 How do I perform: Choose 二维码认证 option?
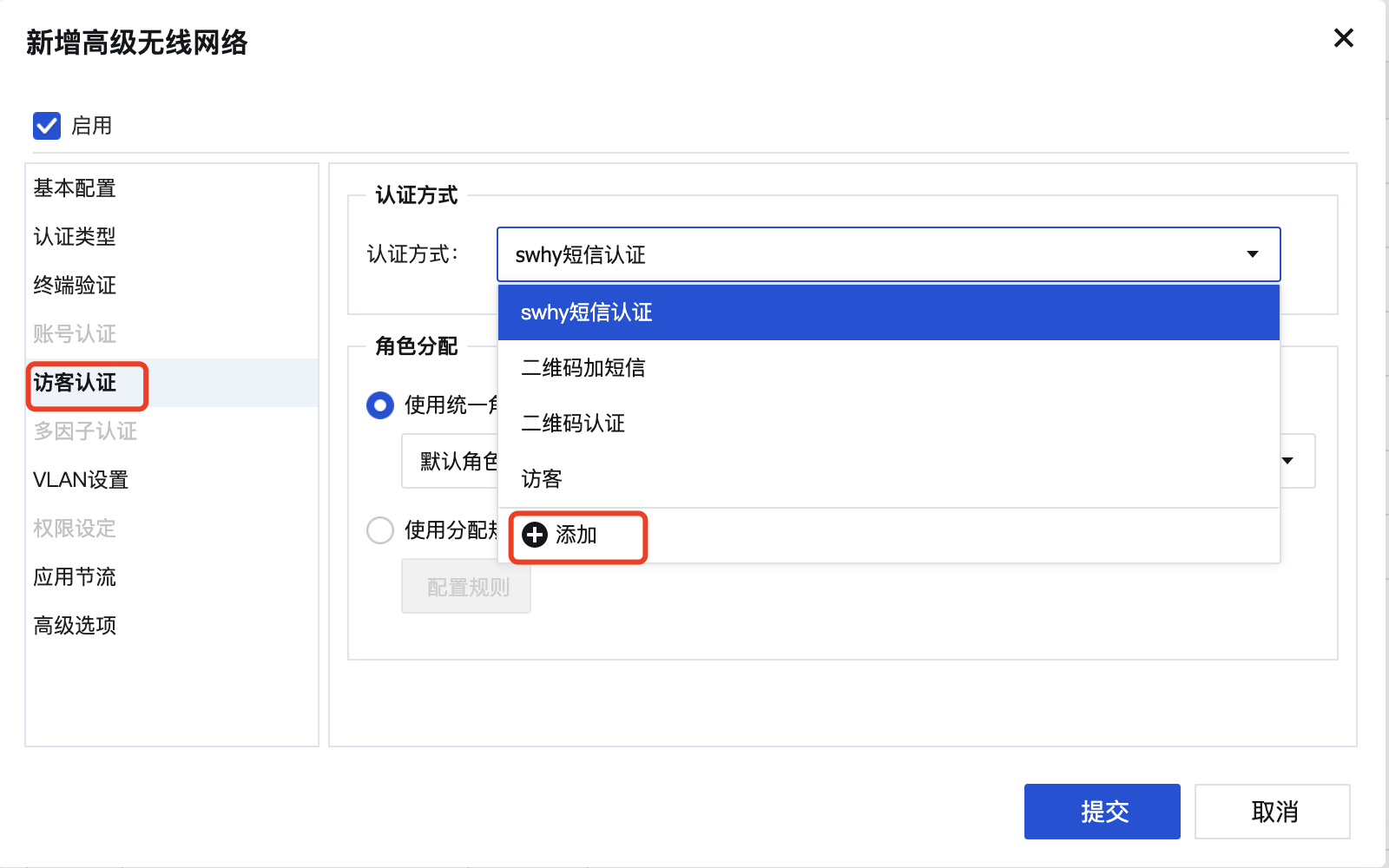889,424
